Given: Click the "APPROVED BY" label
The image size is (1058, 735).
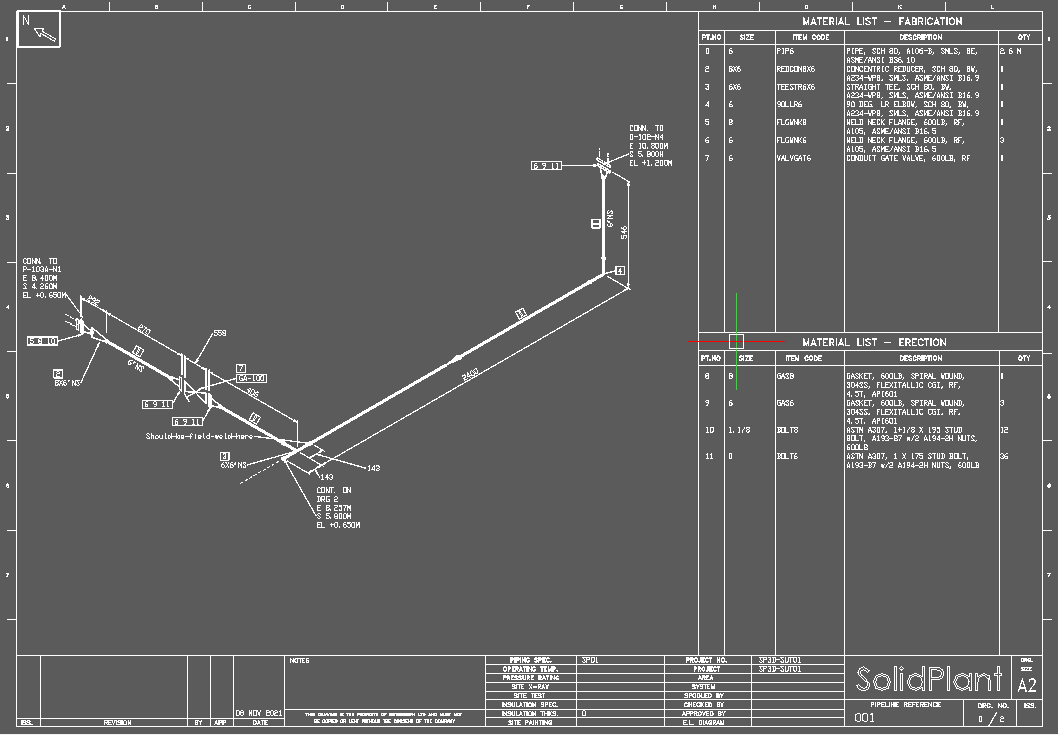Looking at the screenshot, I should [703, 713].
